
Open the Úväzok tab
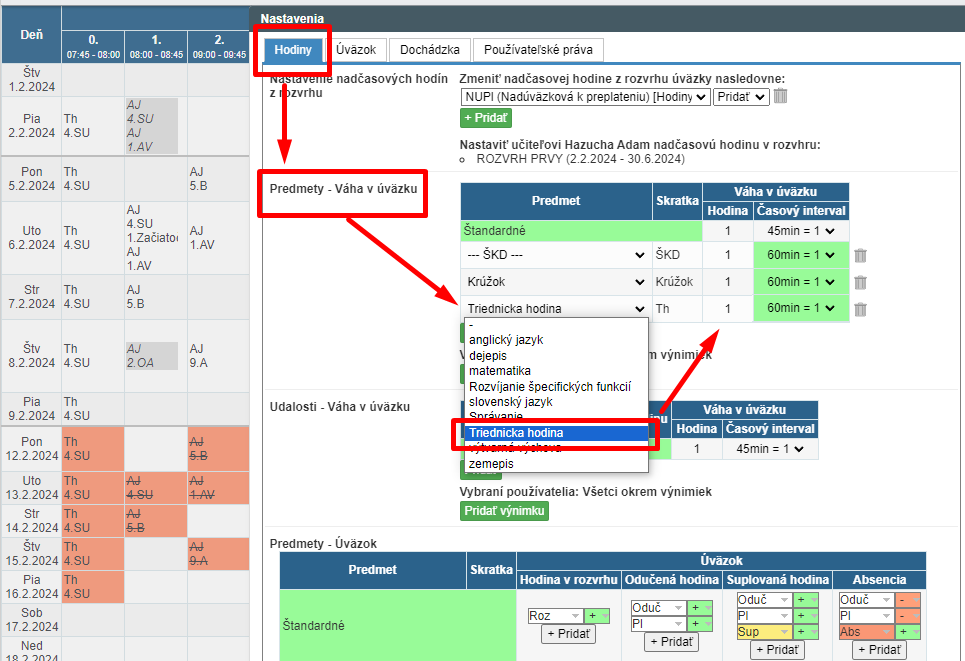[356, 50]
